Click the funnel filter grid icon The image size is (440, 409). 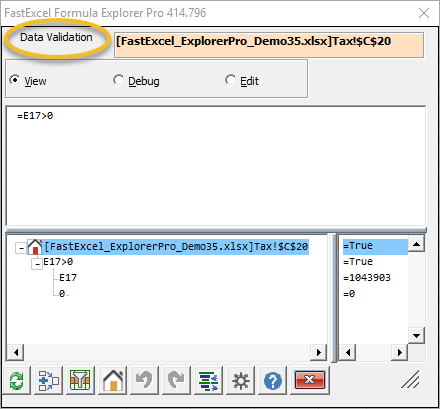tap(80, 380)
